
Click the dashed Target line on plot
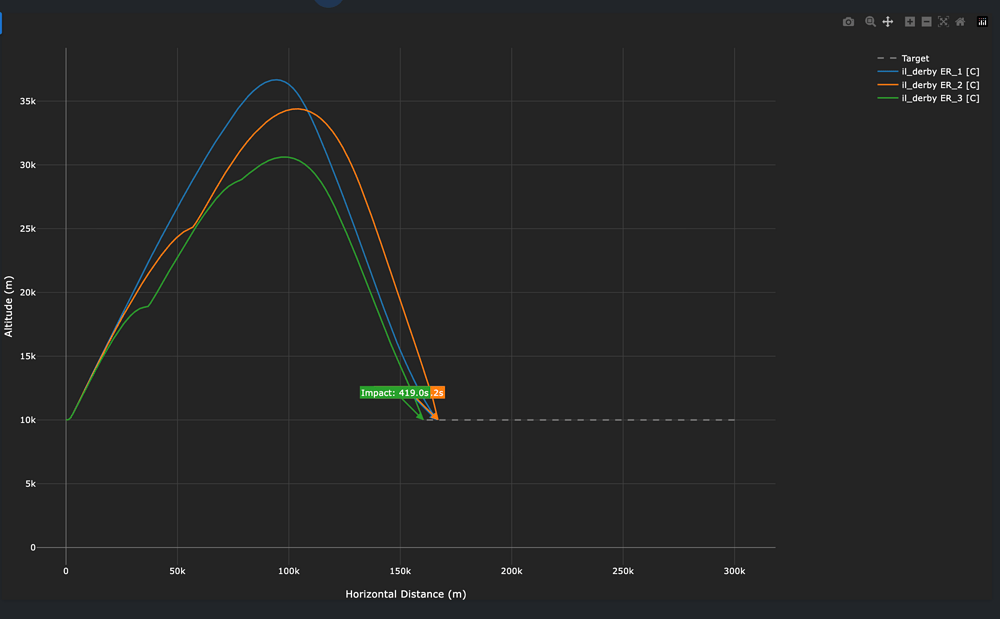click(600, 420)
